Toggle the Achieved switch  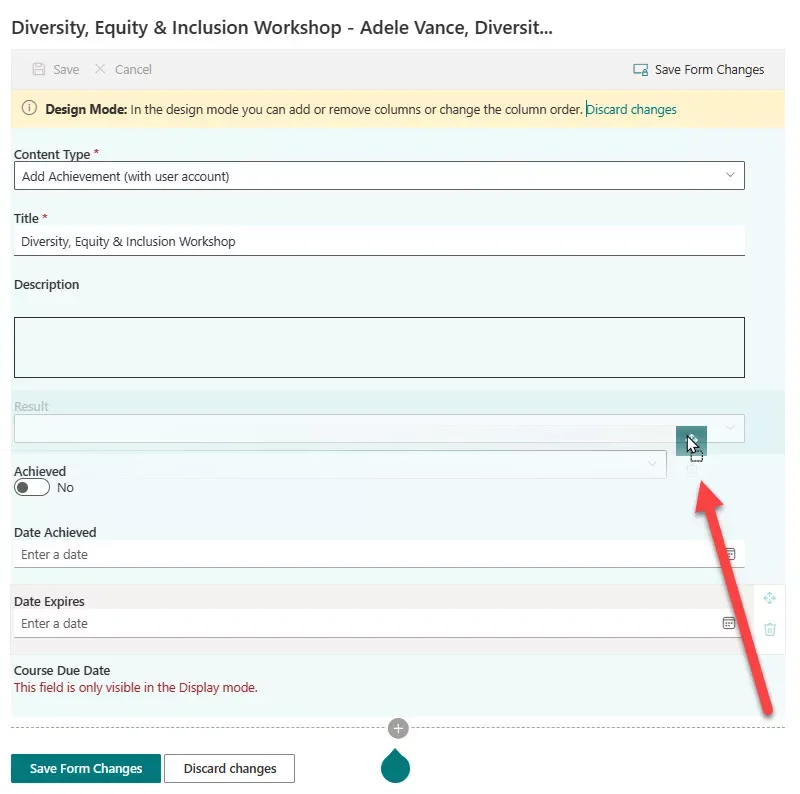coord(32,488)
